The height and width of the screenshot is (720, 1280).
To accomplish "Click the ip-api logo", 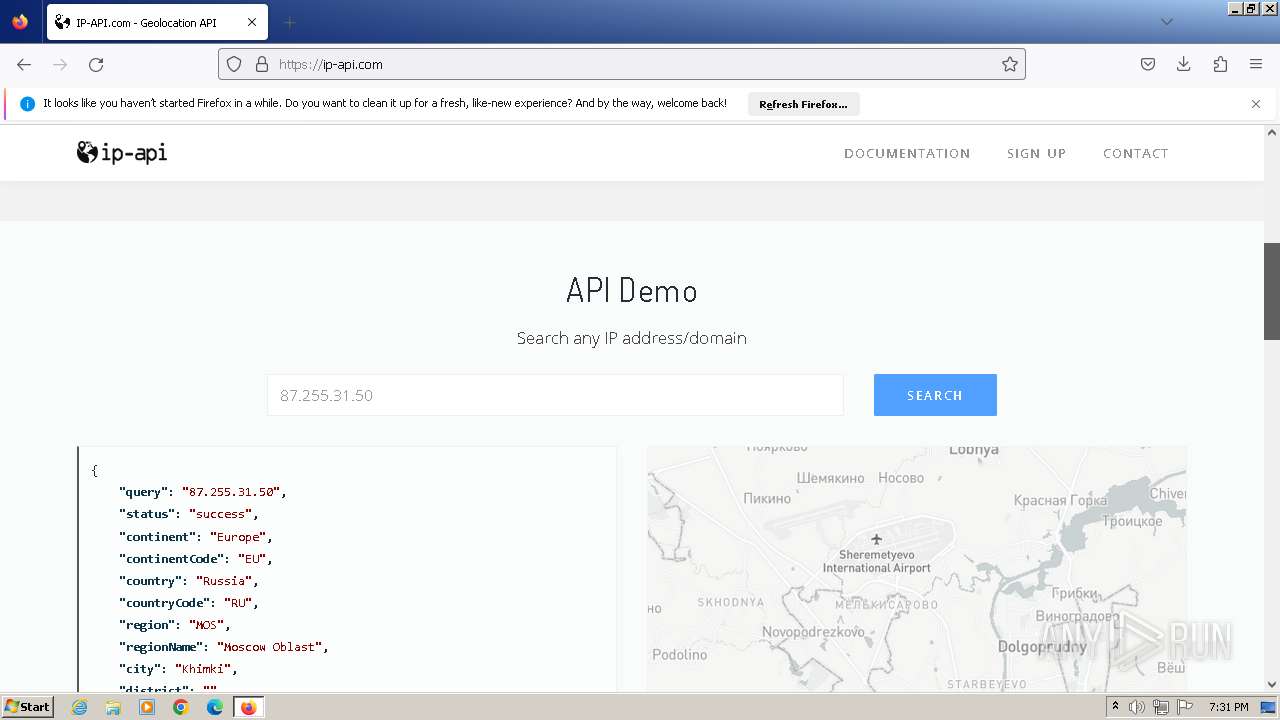I will pyautogui.click(x=122, y=153).
